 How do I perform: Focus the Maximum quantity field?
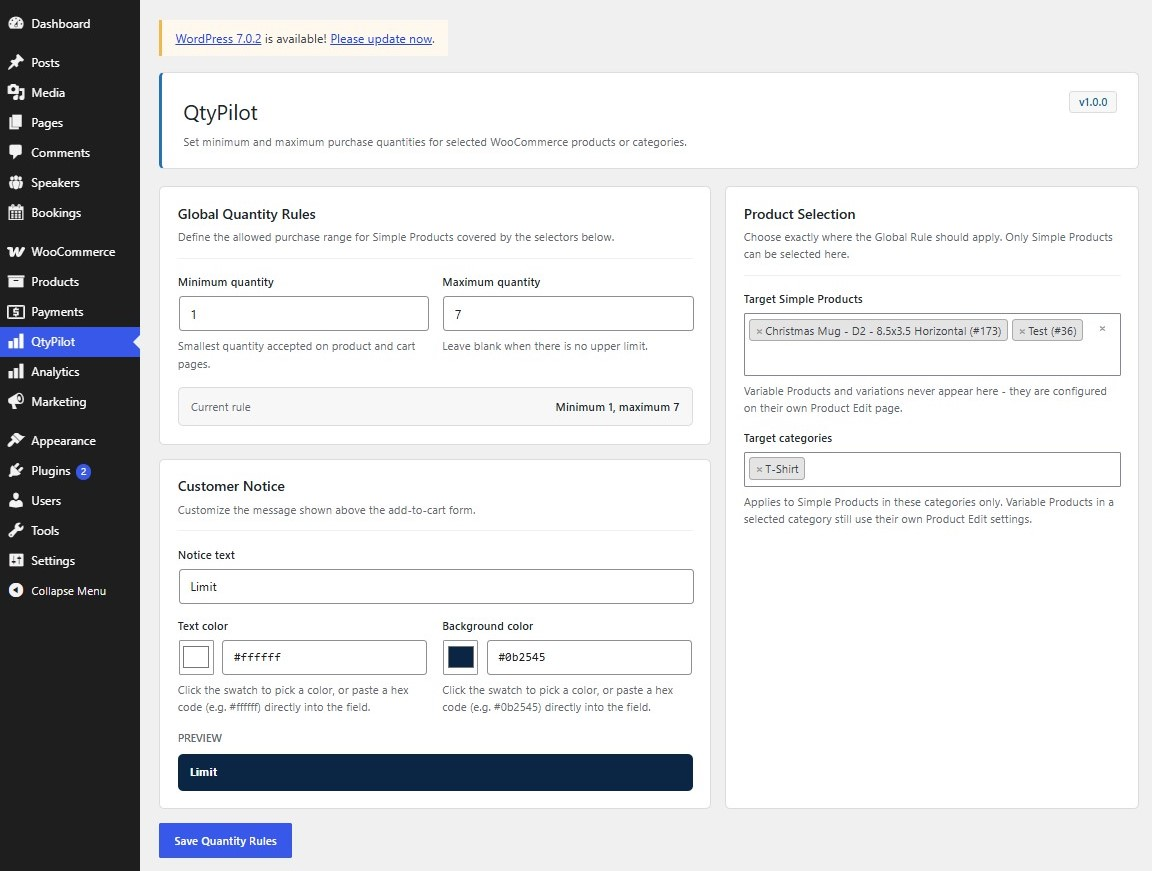[x=568, y=314]
